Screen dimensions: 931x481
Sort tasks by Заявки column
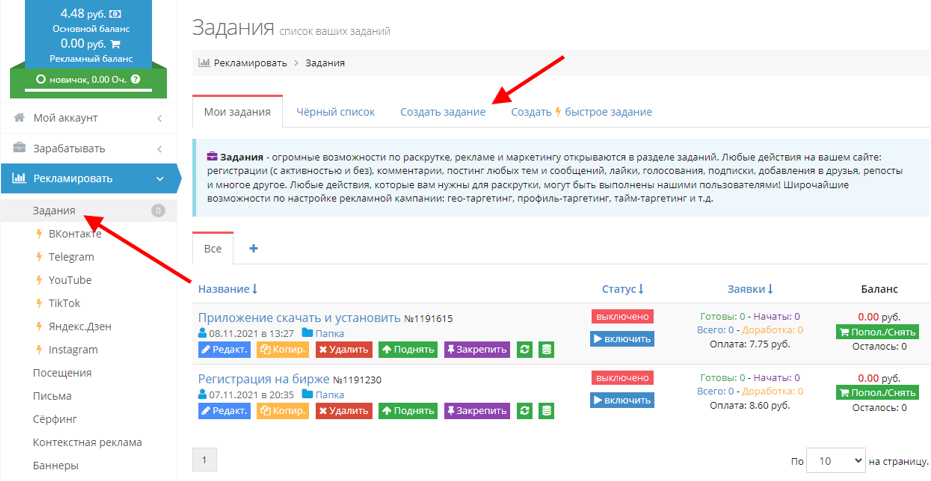coord(750,289)
